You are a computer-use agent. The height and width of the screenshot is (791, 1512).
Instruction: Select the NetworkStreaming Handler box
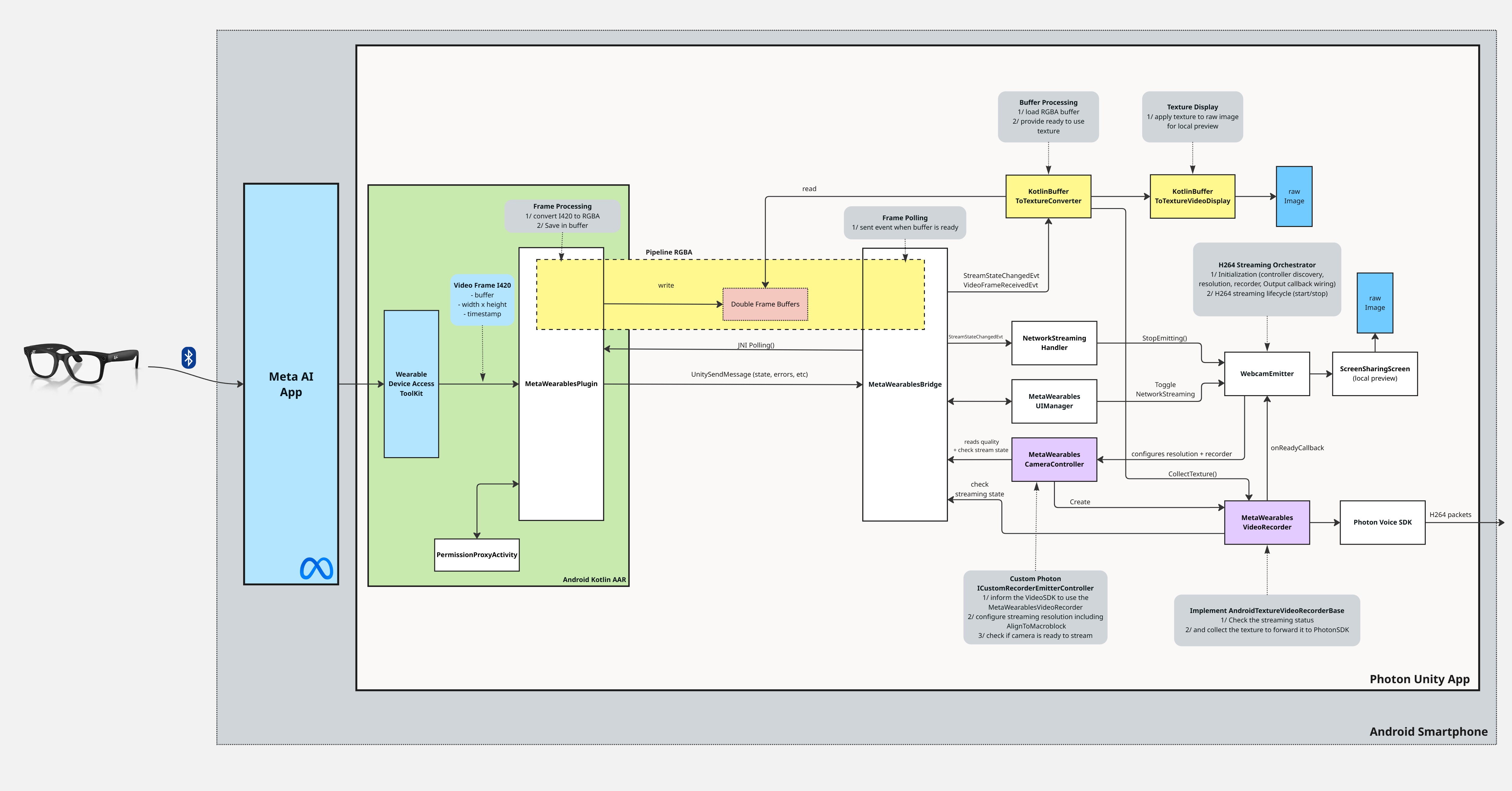(1054, 343)
